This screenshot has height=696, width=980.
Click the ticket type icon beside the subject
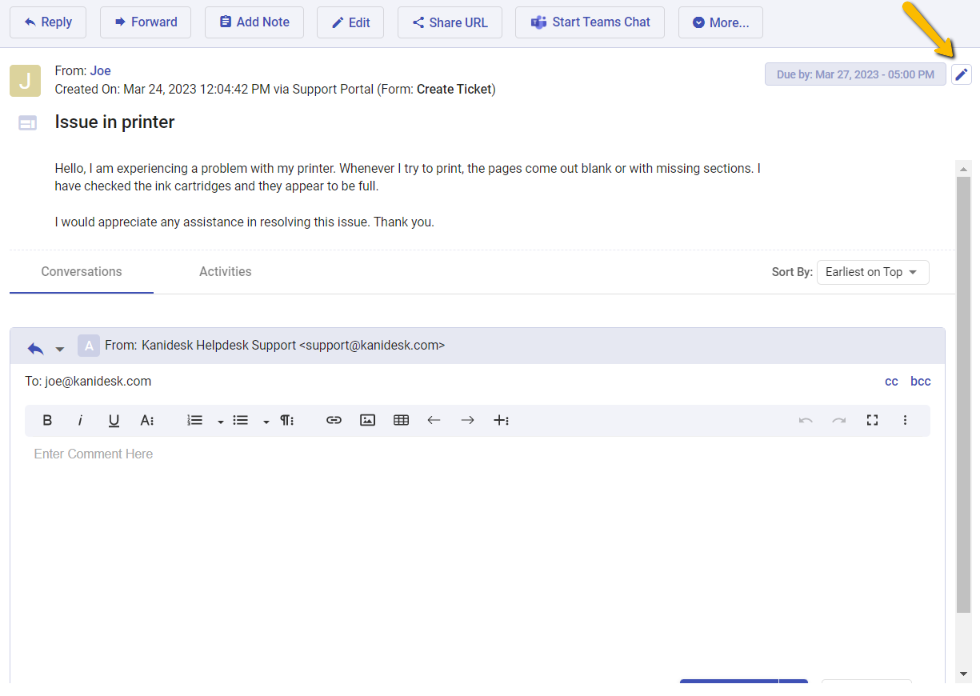(28, 123)
